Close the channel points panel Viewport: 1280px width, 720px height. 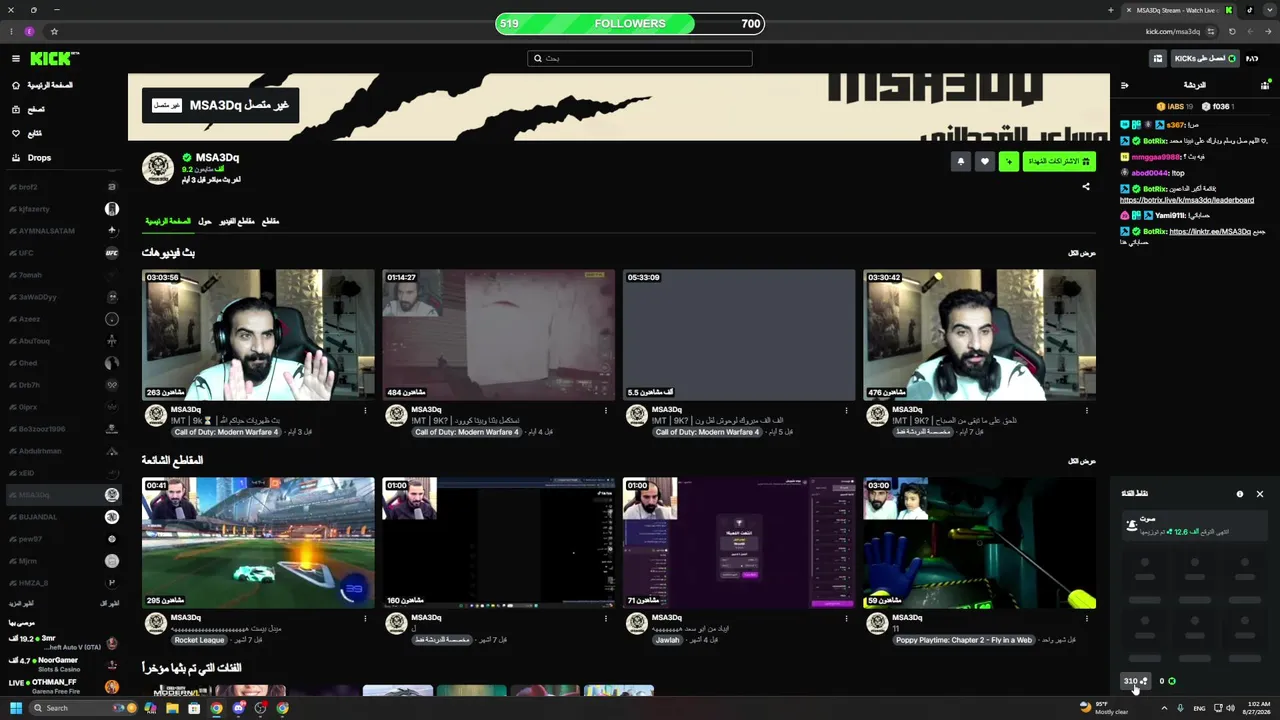coord(1260,494)
